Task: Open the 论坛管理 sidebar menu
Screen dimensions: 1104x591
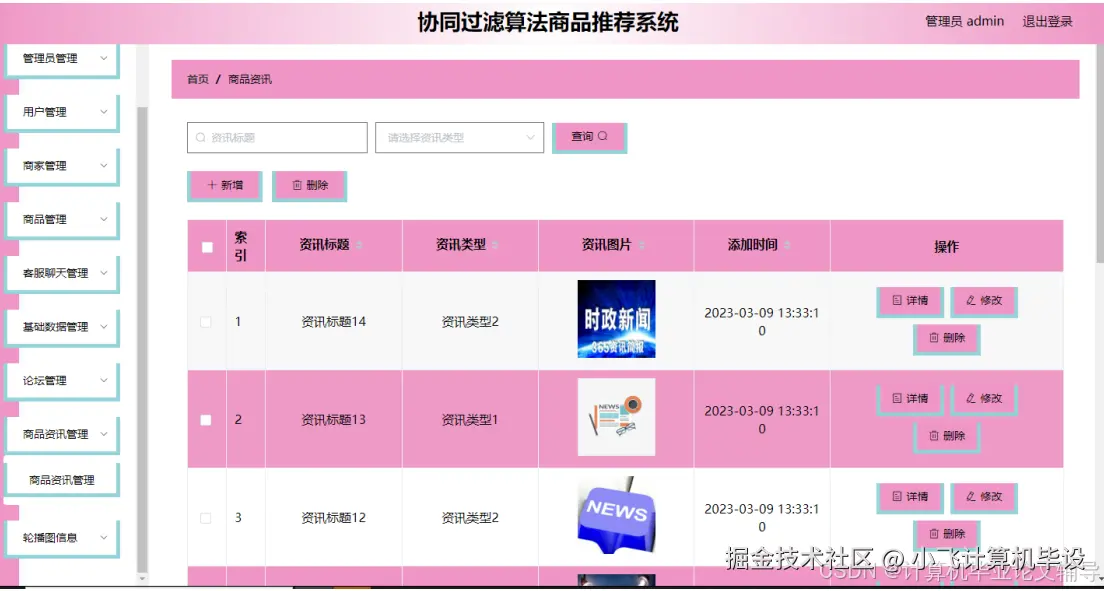Action: 60,380
